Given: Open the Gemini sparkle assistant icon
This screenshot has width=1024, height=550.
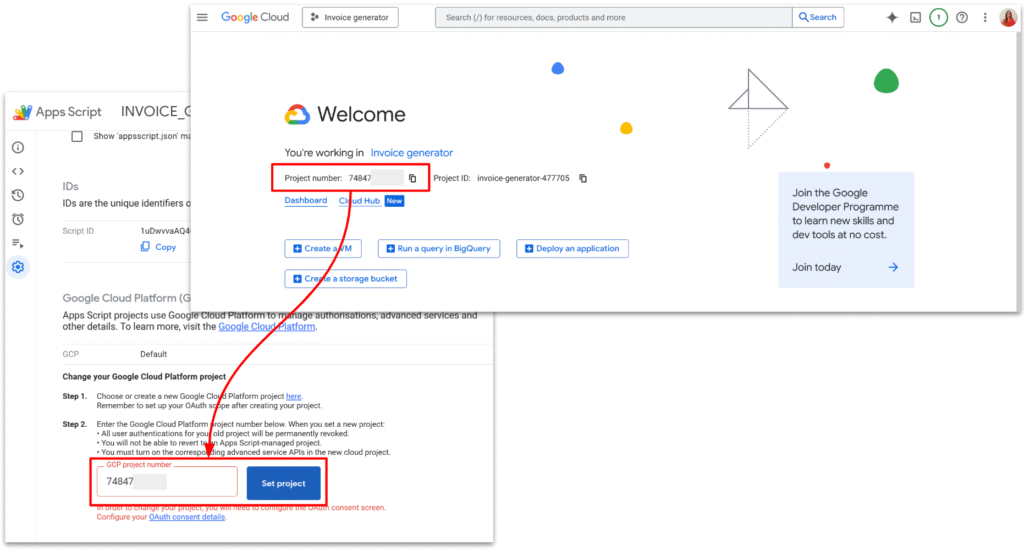Looking at the screenshot, I should [x=892, y=17].
